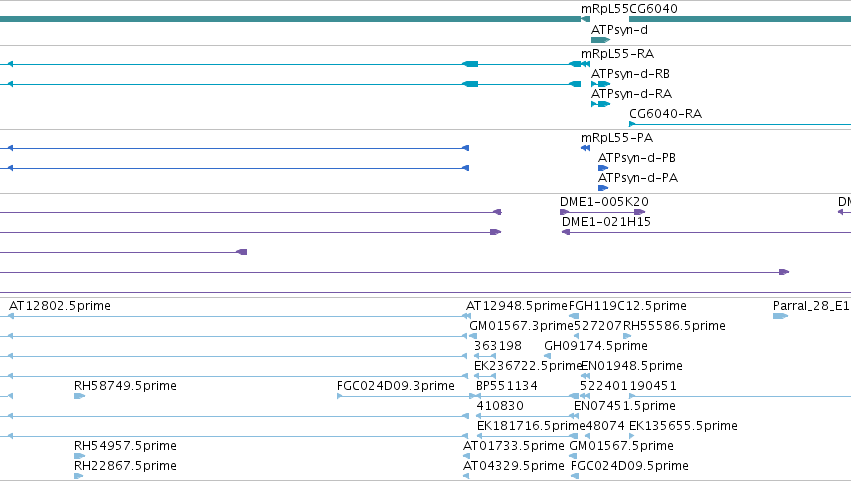Select the RH58749.5prime EST label
Image resolution: width=851 pixels, height=481 pixels.
pos(125,386)
